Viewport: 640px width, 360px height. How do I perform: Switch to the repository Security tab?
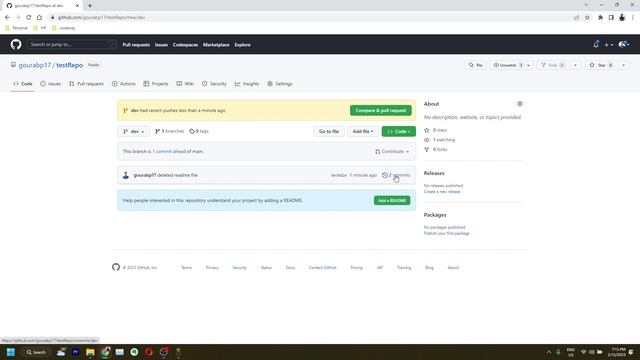(x=214, y=84)
